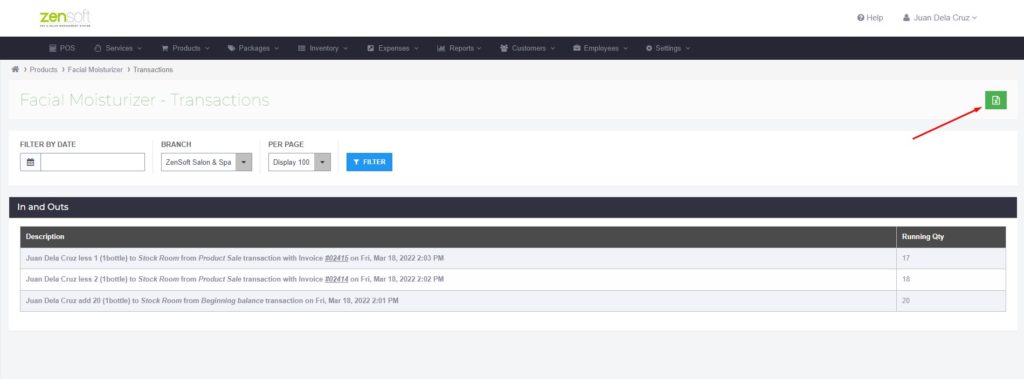This screenshot has height=379, width=1024.
Task: Click the ZenSoft logo
Action: (x=65, y=18)
